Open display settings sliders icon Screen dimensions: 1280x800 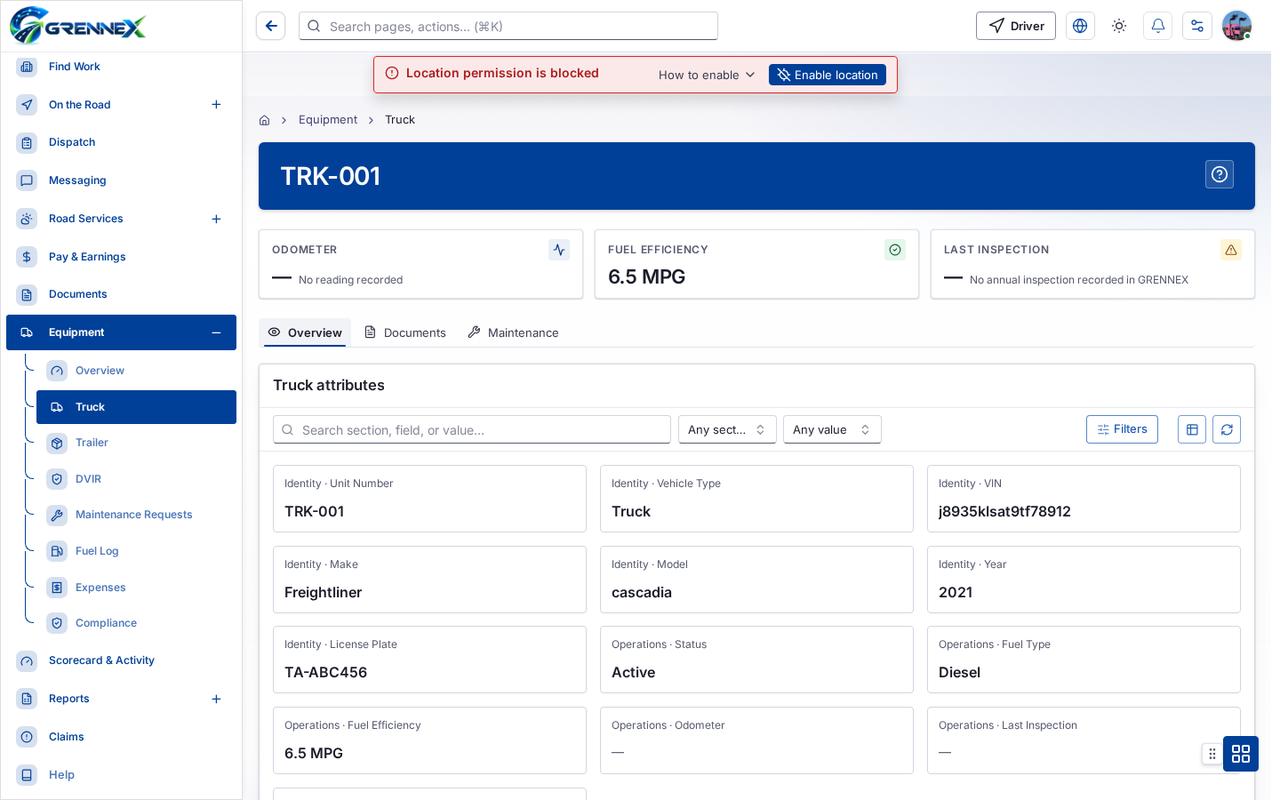click(x=1197, y=26)
